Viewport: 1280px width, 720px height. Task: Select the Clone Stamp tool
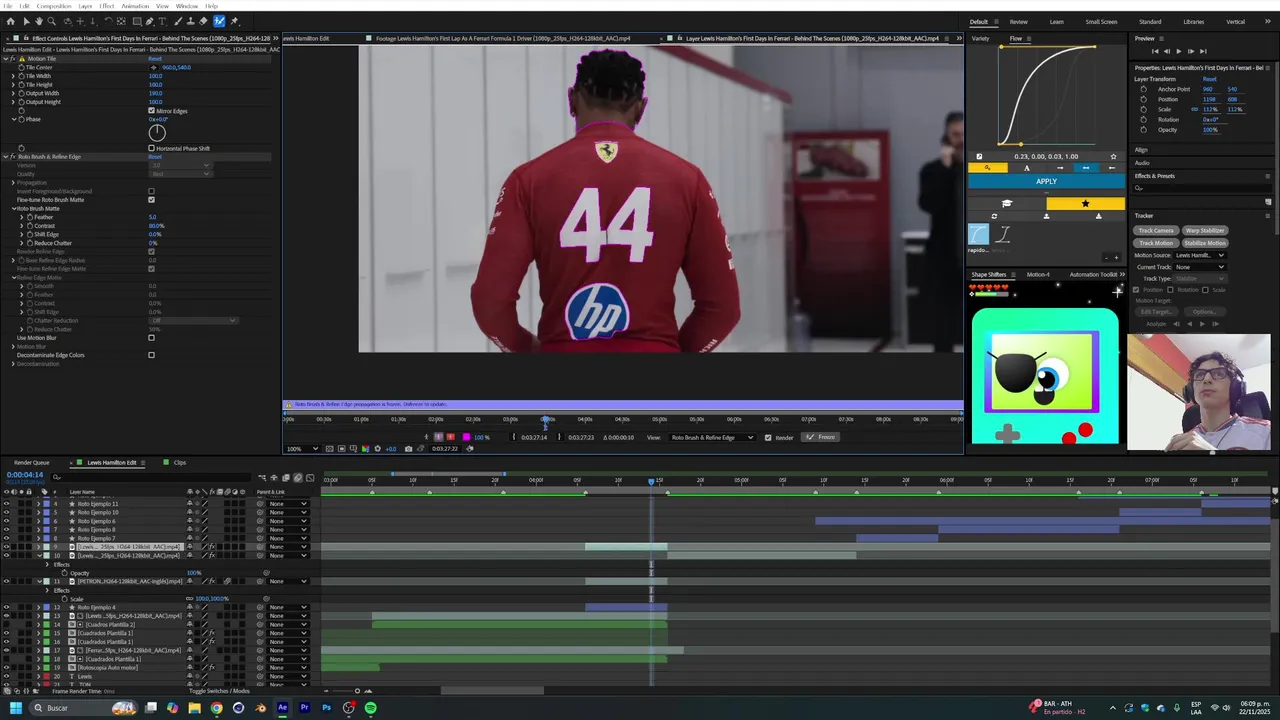tap(190, 21)
